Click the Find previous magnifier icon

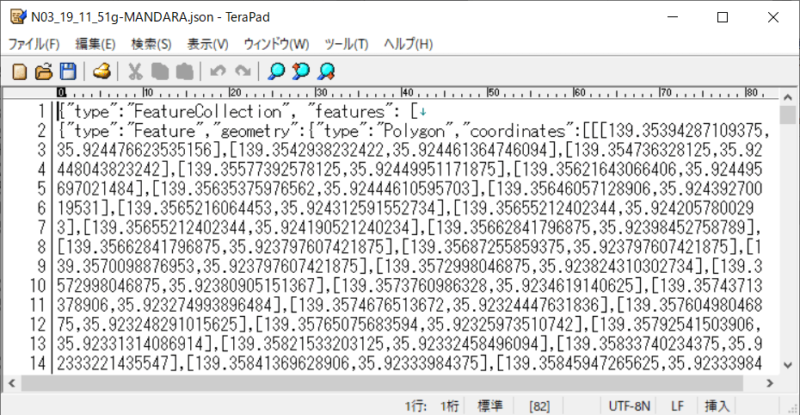pyautogui.click(x=301, y=71)
